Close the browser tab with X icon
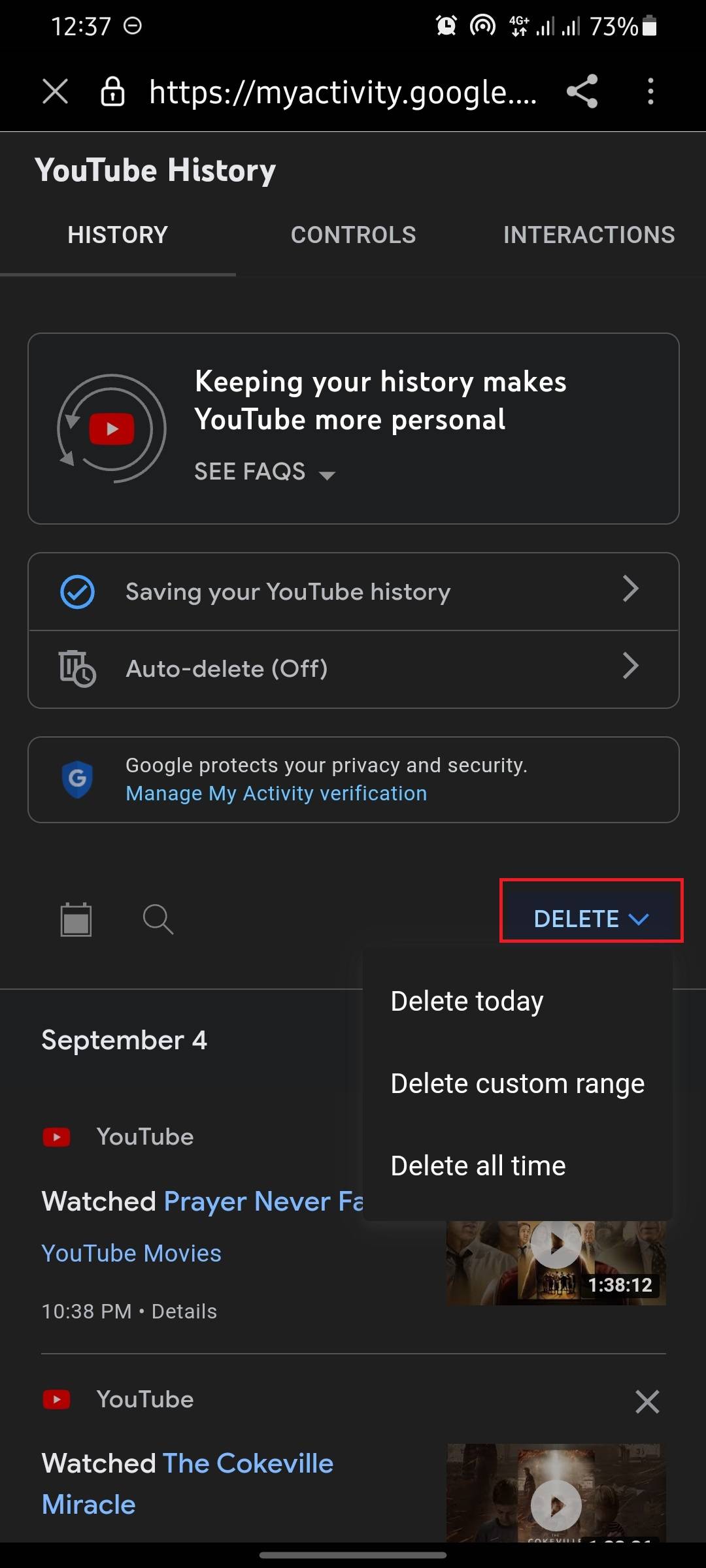The width and height of the screenshot is (706, 1568). 55,91
